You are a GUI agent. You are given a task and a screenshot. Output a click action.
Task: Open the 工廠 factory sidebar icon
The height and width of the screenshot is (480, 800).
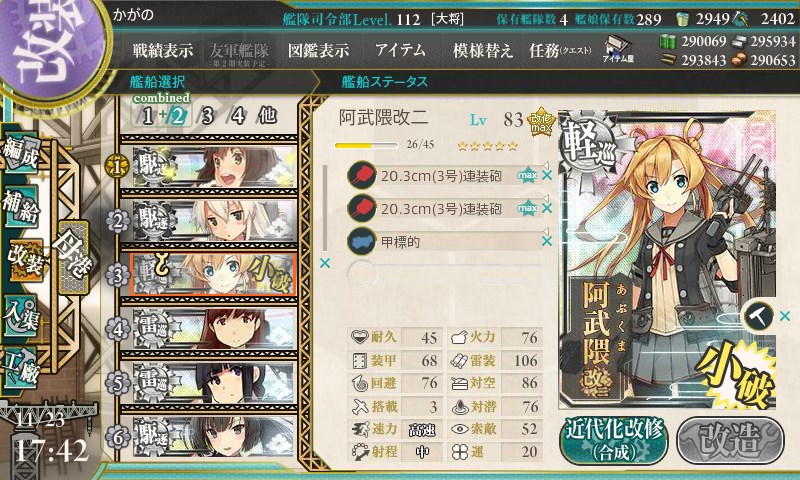pos(21,367)
